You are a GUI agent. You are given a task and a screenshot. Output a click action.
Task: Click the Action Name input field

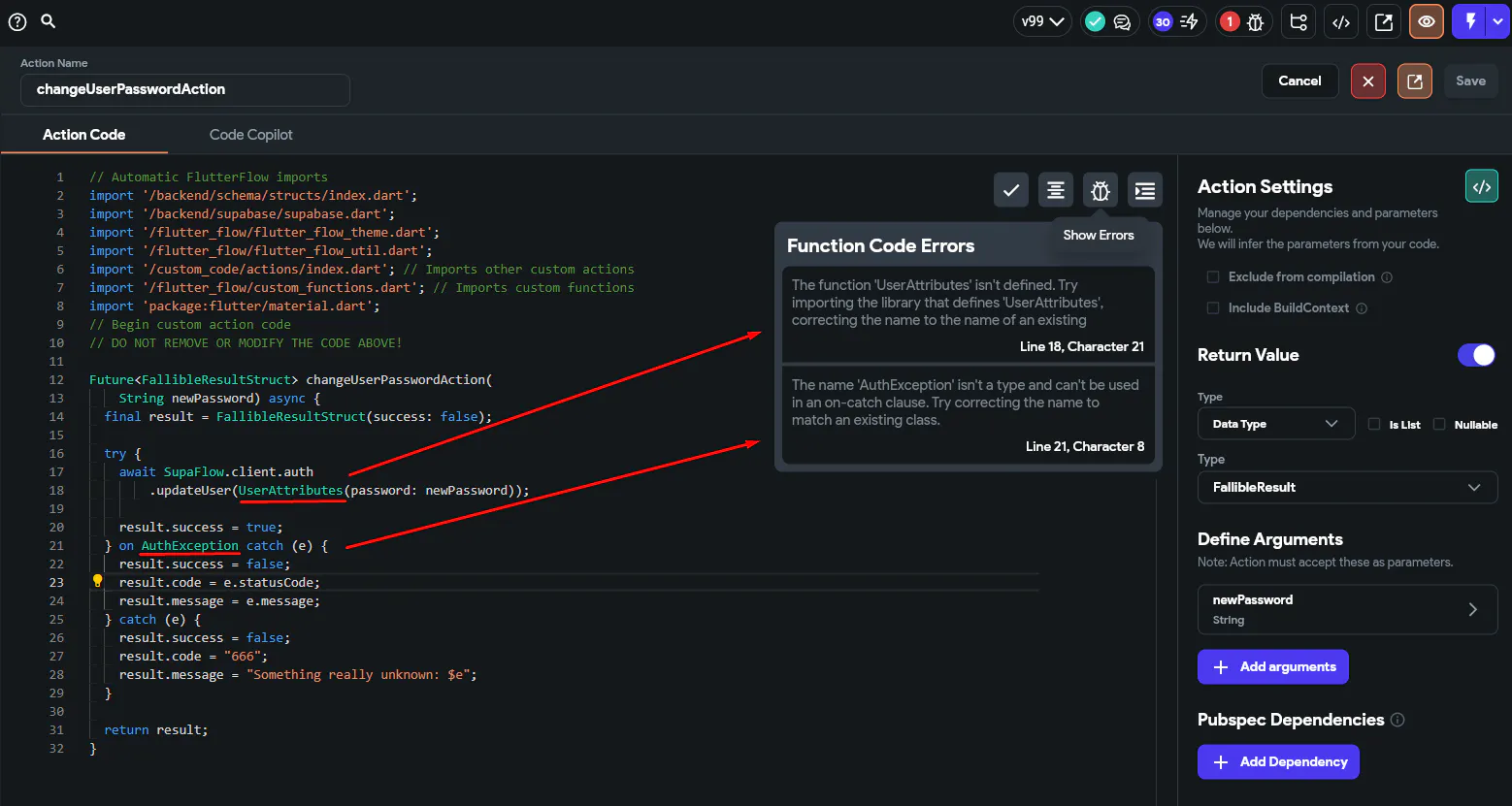click(x=185, y=89)
